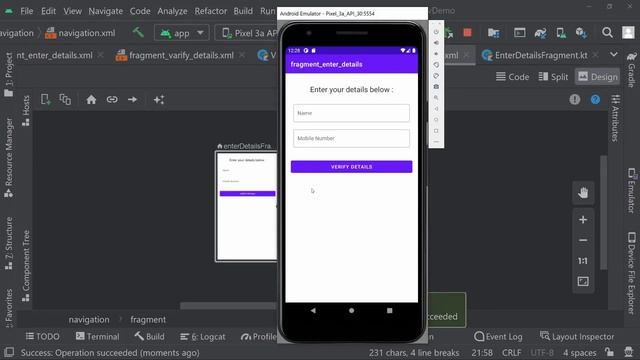Rotate emulator right using sidebar icon
The image size is (640, 360).
pos(436,76)
